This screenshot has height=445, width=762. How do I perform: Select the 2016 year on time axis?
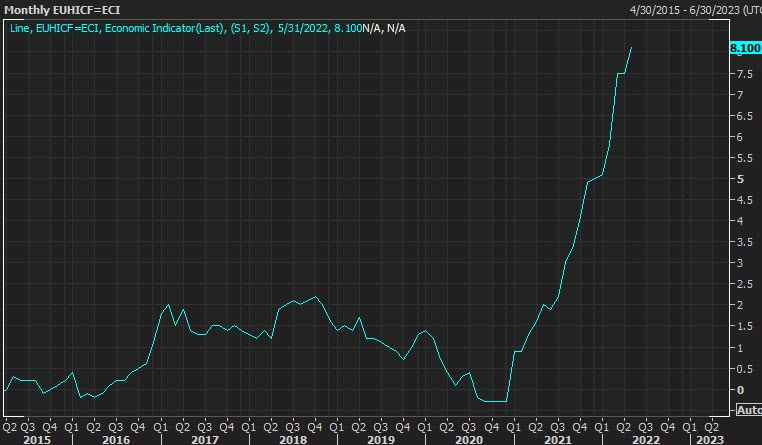(x=117, y=438)
